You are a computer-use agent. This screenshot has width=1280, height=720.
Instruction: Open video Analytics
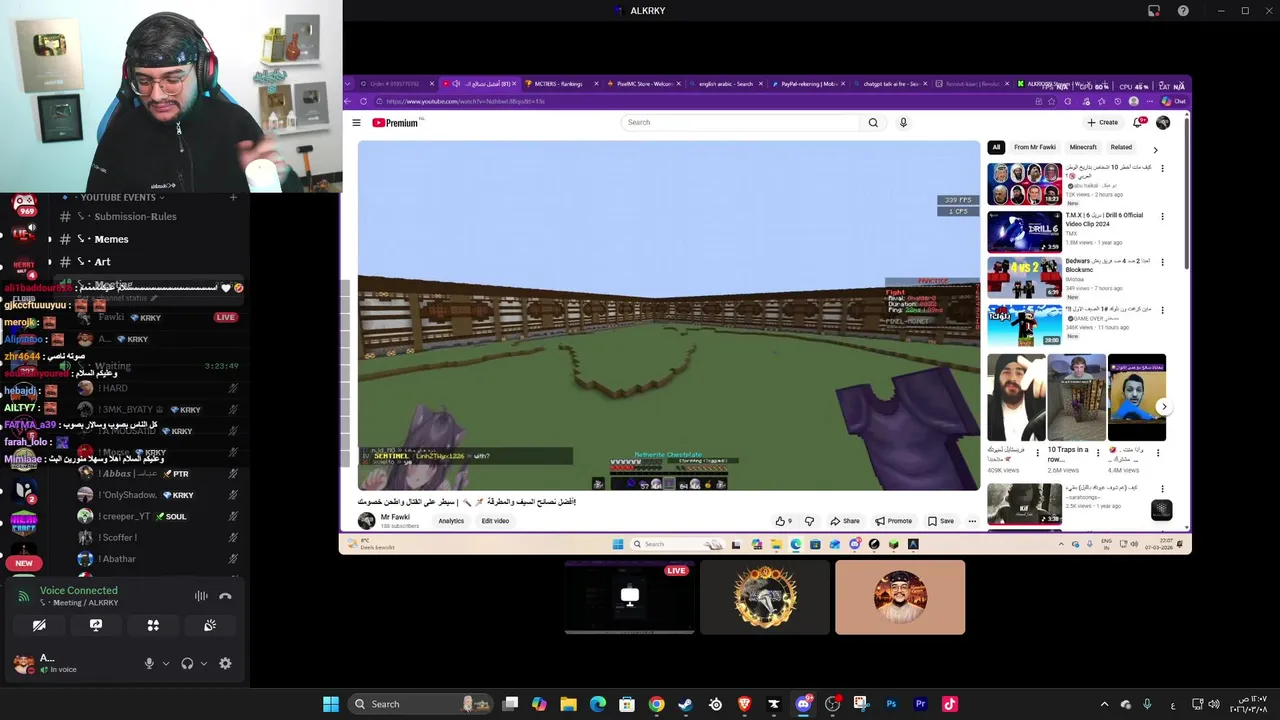[451, 521]
